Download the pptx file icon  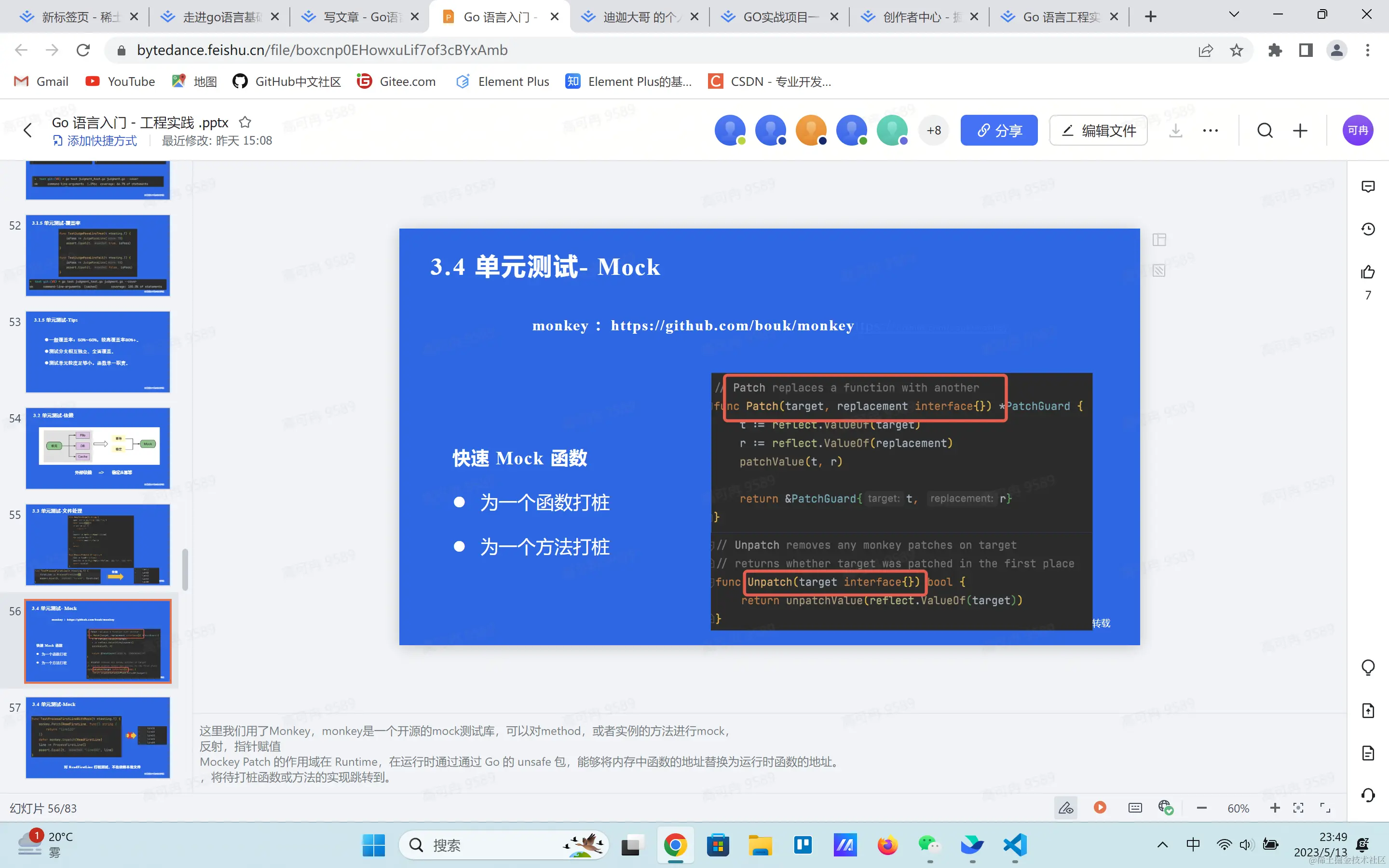tap(1175, 130)
